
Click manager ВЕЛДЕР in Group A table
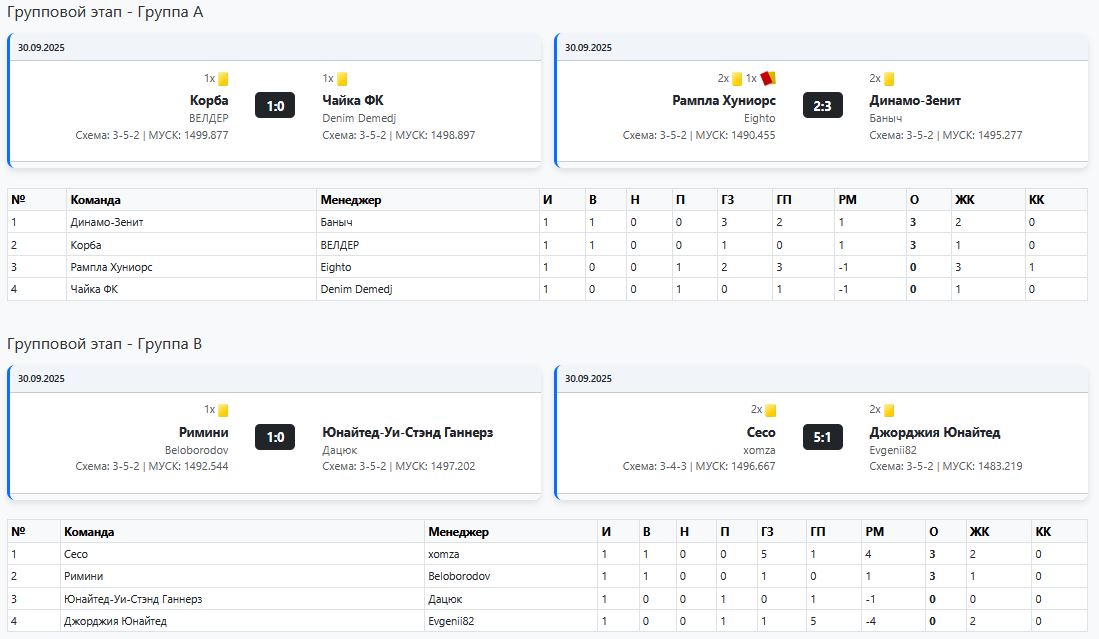click(x=339, y=245)
